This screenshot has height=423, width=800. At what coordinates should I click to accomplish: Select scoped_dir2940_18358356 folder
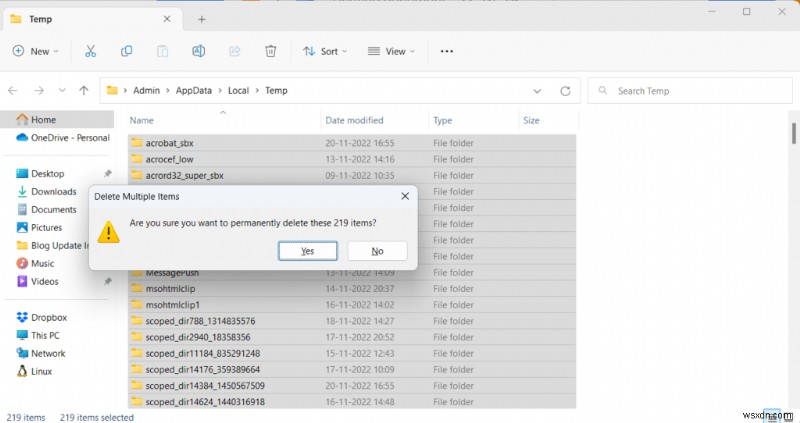(352, 337)
